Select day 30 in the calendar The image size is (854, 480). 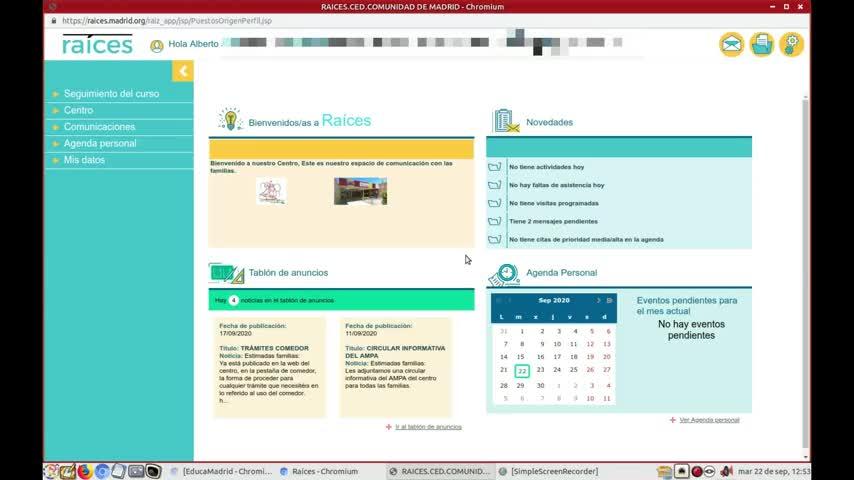(540, 386)
